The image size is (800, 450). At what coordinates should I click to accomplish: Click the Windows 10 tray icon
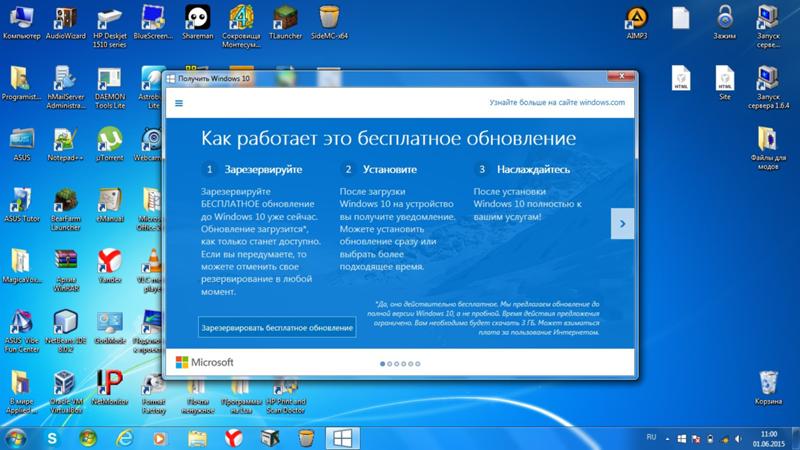tap(681, 439)
